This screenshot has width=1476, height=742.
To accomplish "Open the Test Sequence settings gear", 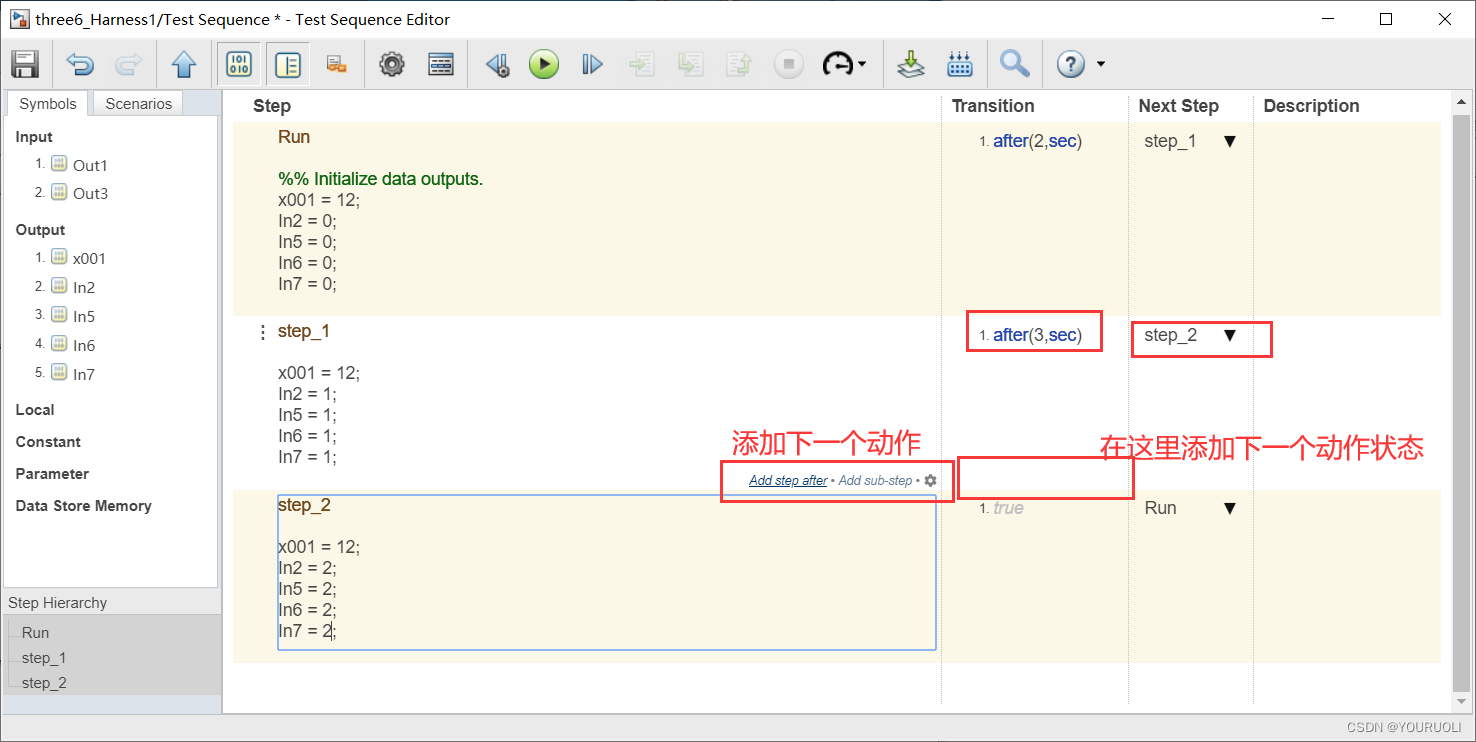I will point(391,63).
